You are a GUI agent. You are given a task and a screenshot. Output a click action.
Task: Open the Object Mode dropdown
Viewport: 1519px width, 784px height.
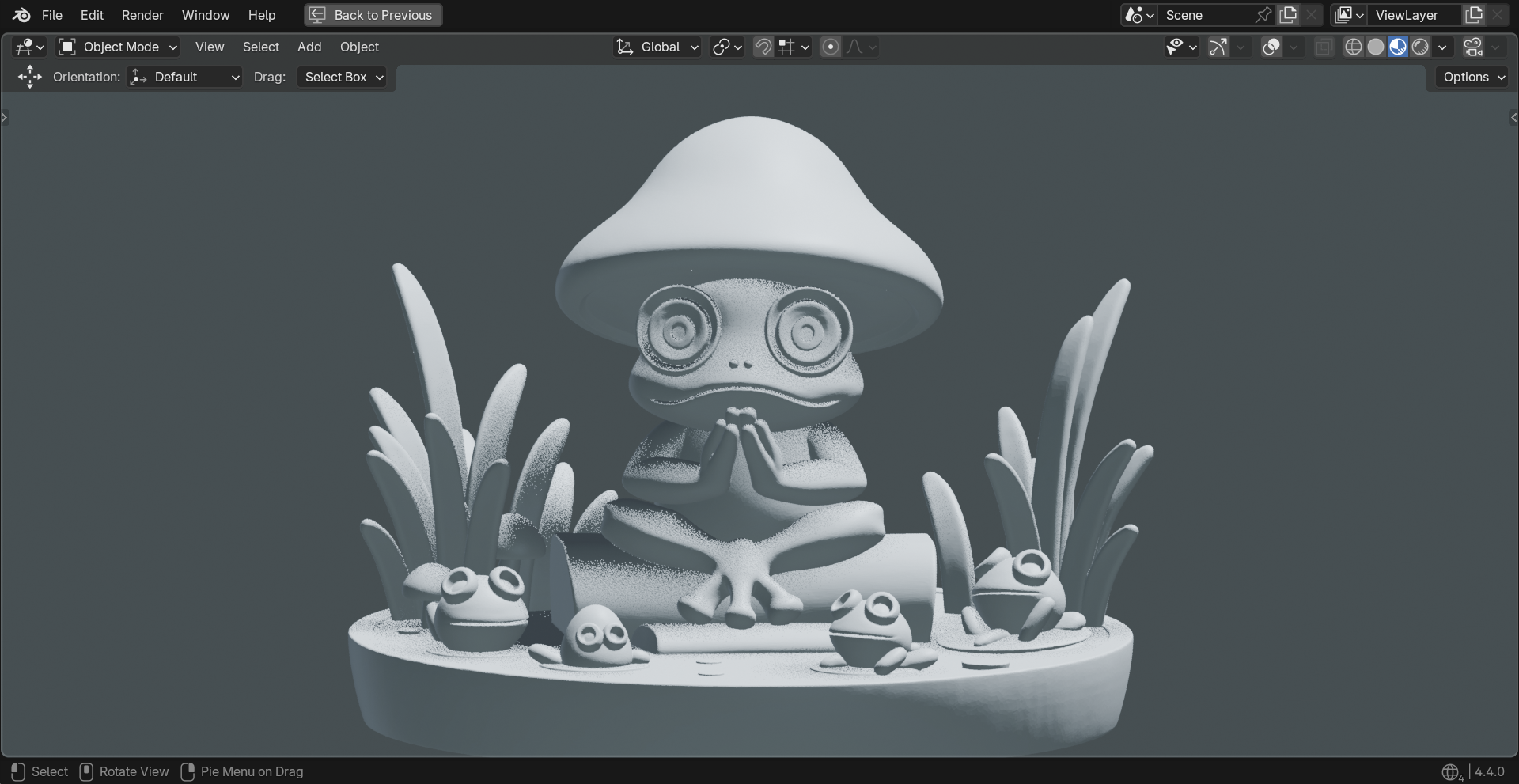point(119,47)
